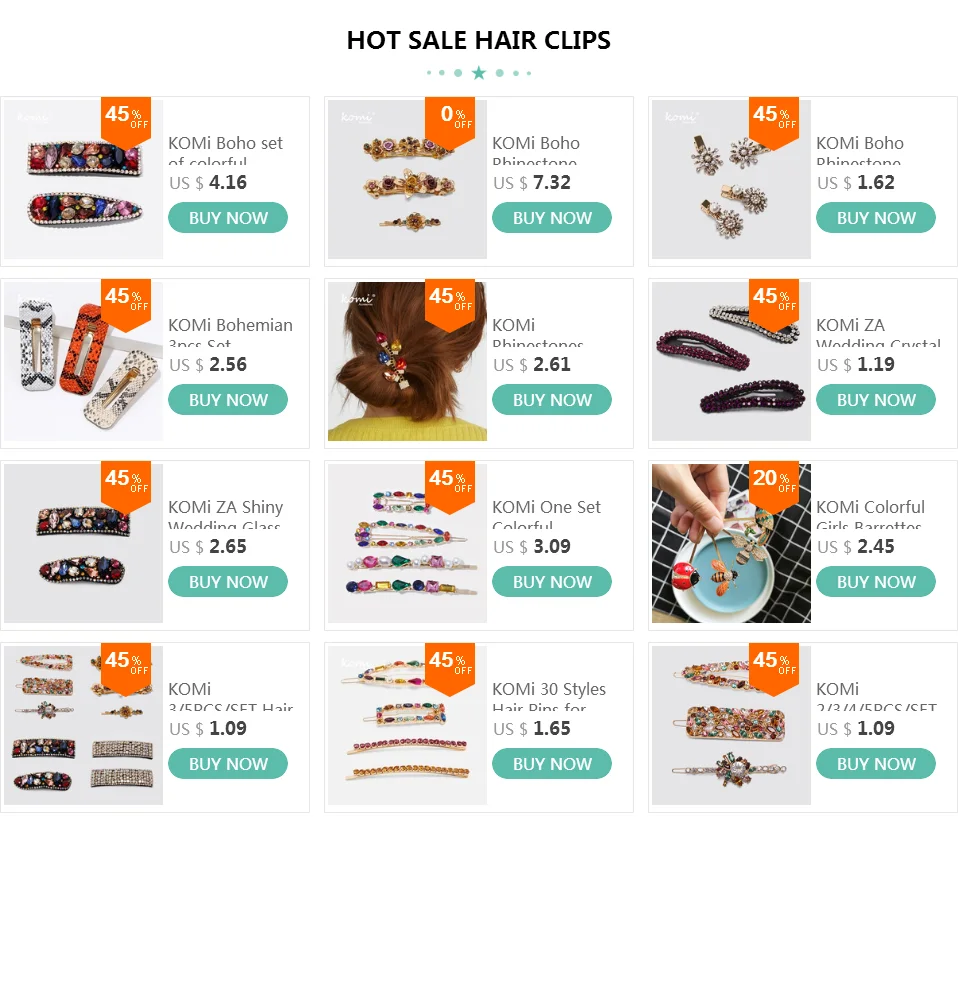The width and height of the screenshot is (958, 995).
Task: Click BUY NOW for the US $1.62 item
Action: click(876, 218)
